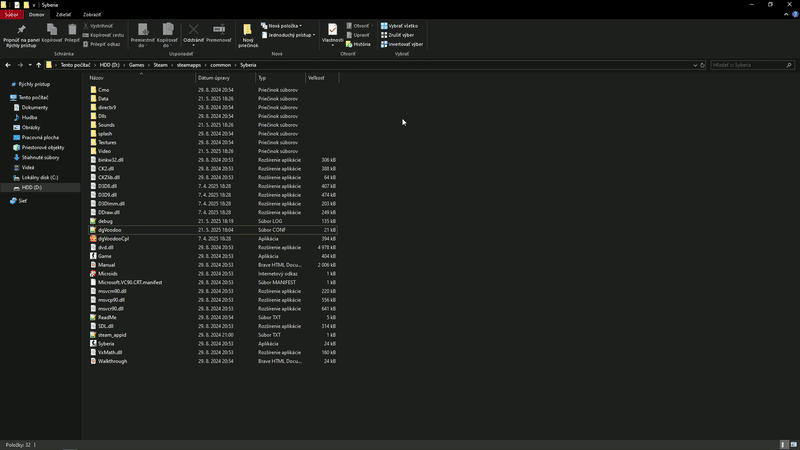Image resolution: width=800 pixels, height=450 pixels.
Task: Click Upraviť in ribbon
Action: pos(358,35)
